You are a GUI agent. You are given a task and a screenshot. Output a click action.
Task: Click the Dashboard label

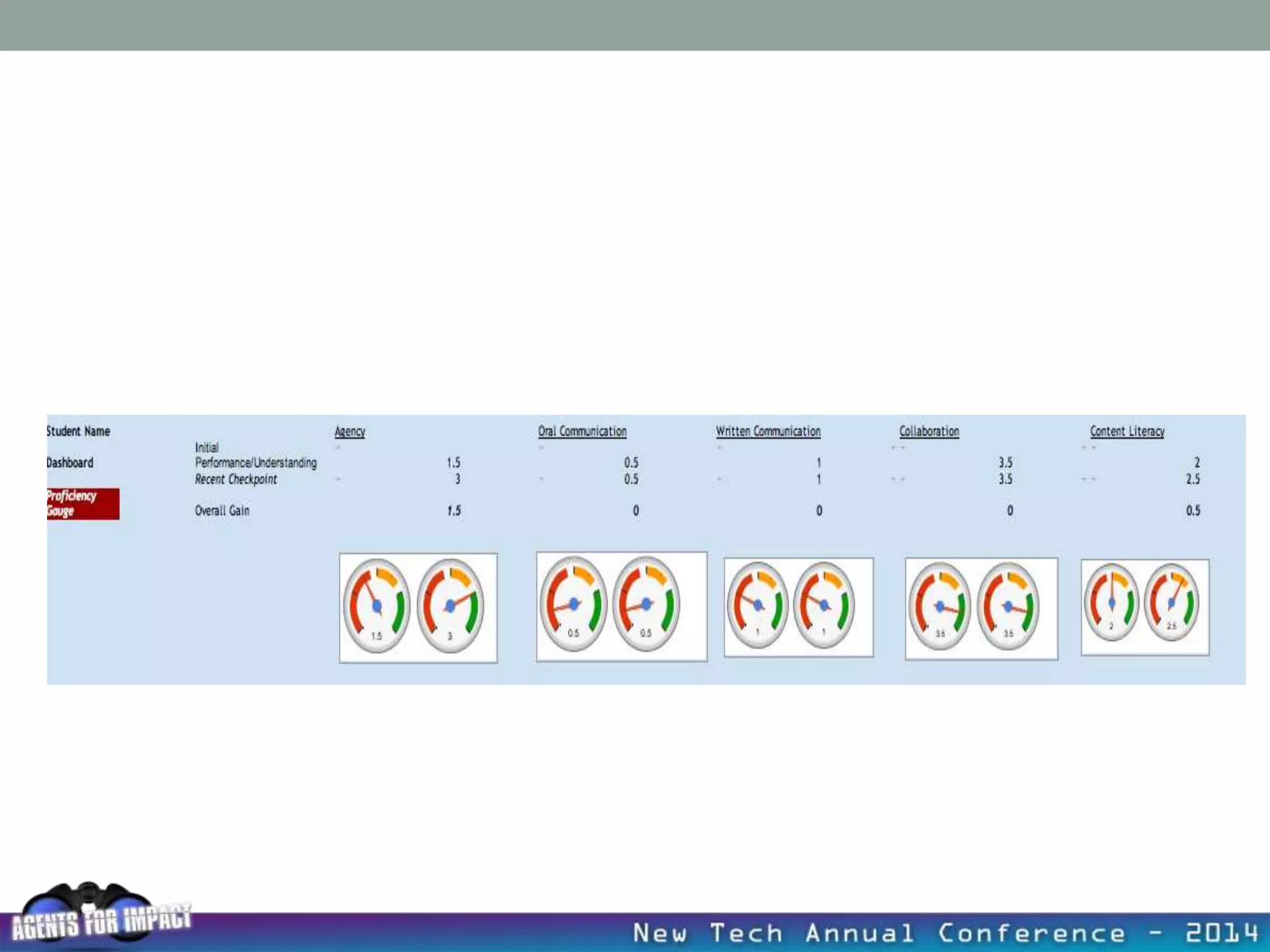(x=70, y=463)
